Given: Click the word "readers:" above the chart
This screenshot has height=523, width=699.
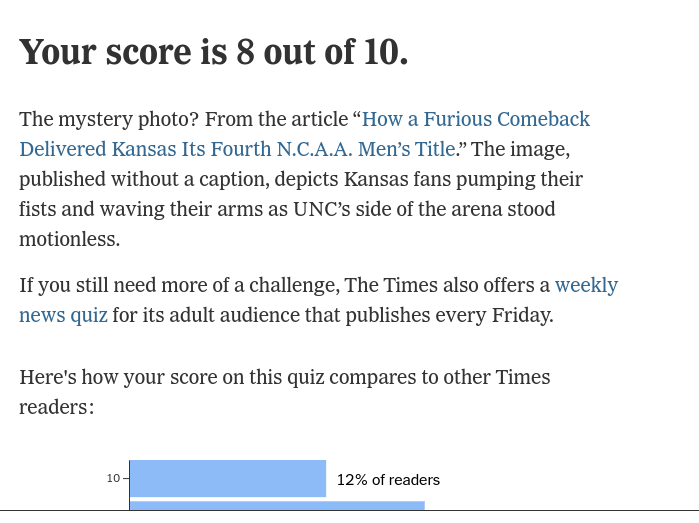Looking at the screenshot, I should 56,408.
